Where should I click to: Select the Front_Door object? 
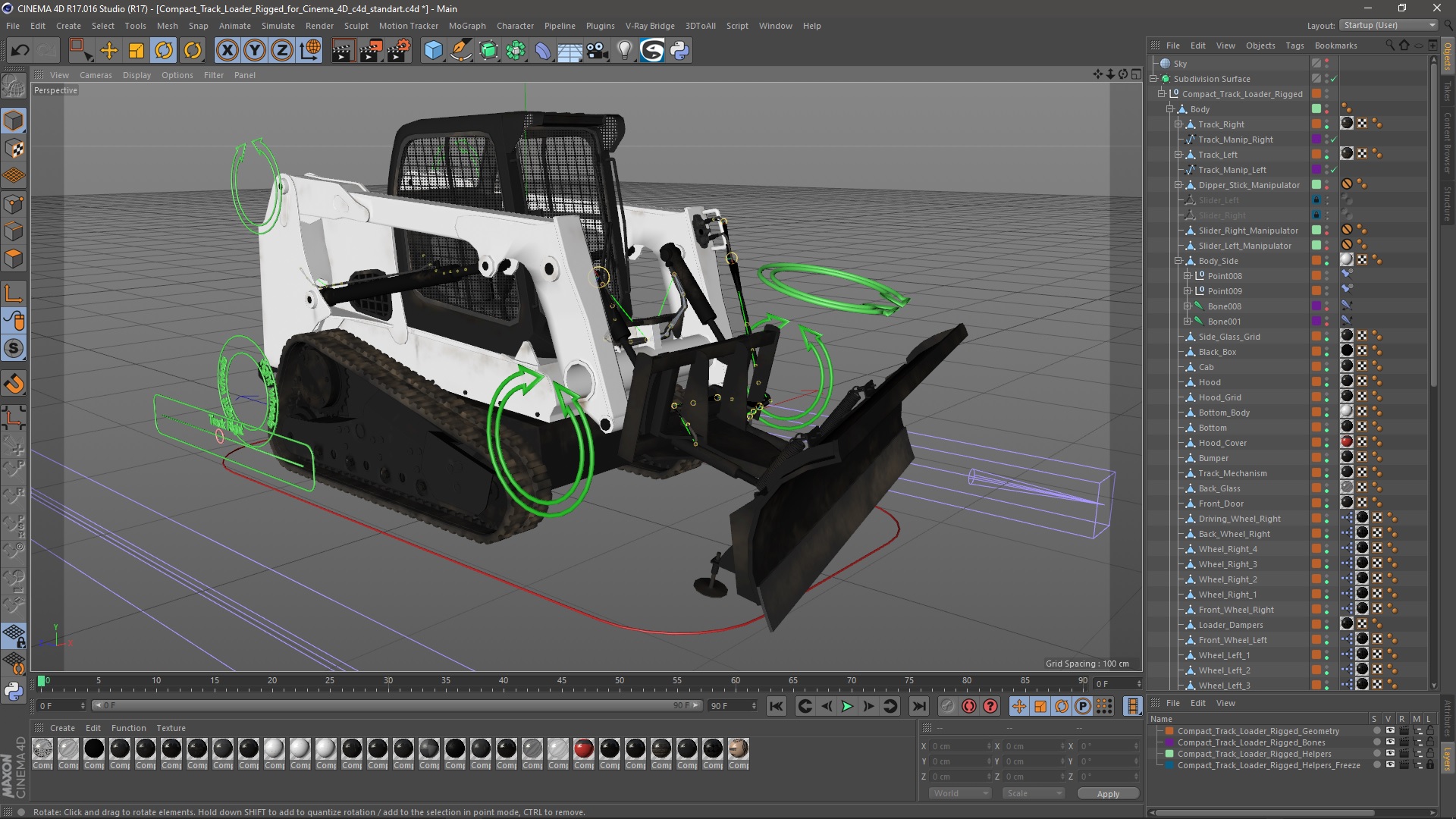point(1221,504)
